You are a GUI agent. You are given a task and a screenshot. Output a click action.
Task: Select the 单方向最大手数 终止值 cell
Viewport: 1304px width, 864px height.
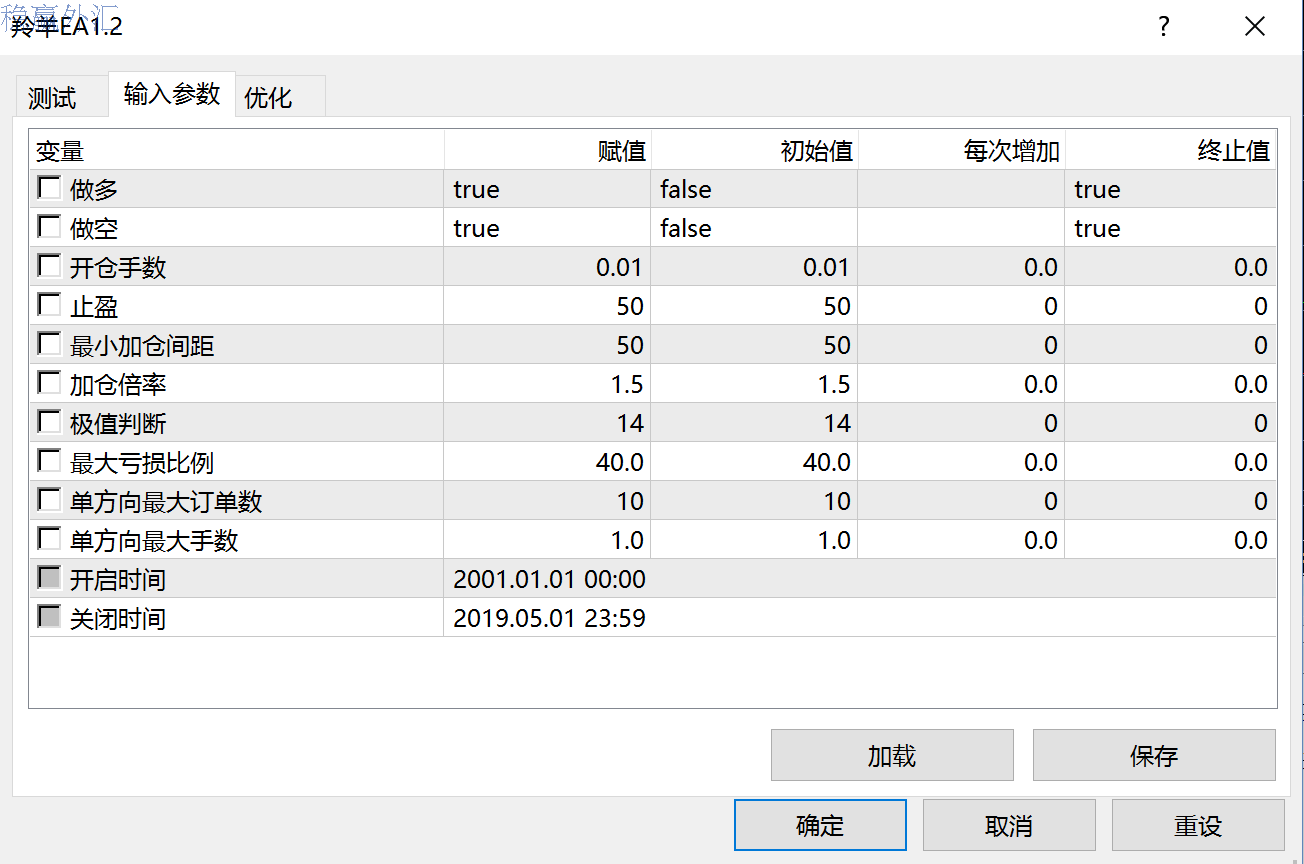pos(1171,540)
